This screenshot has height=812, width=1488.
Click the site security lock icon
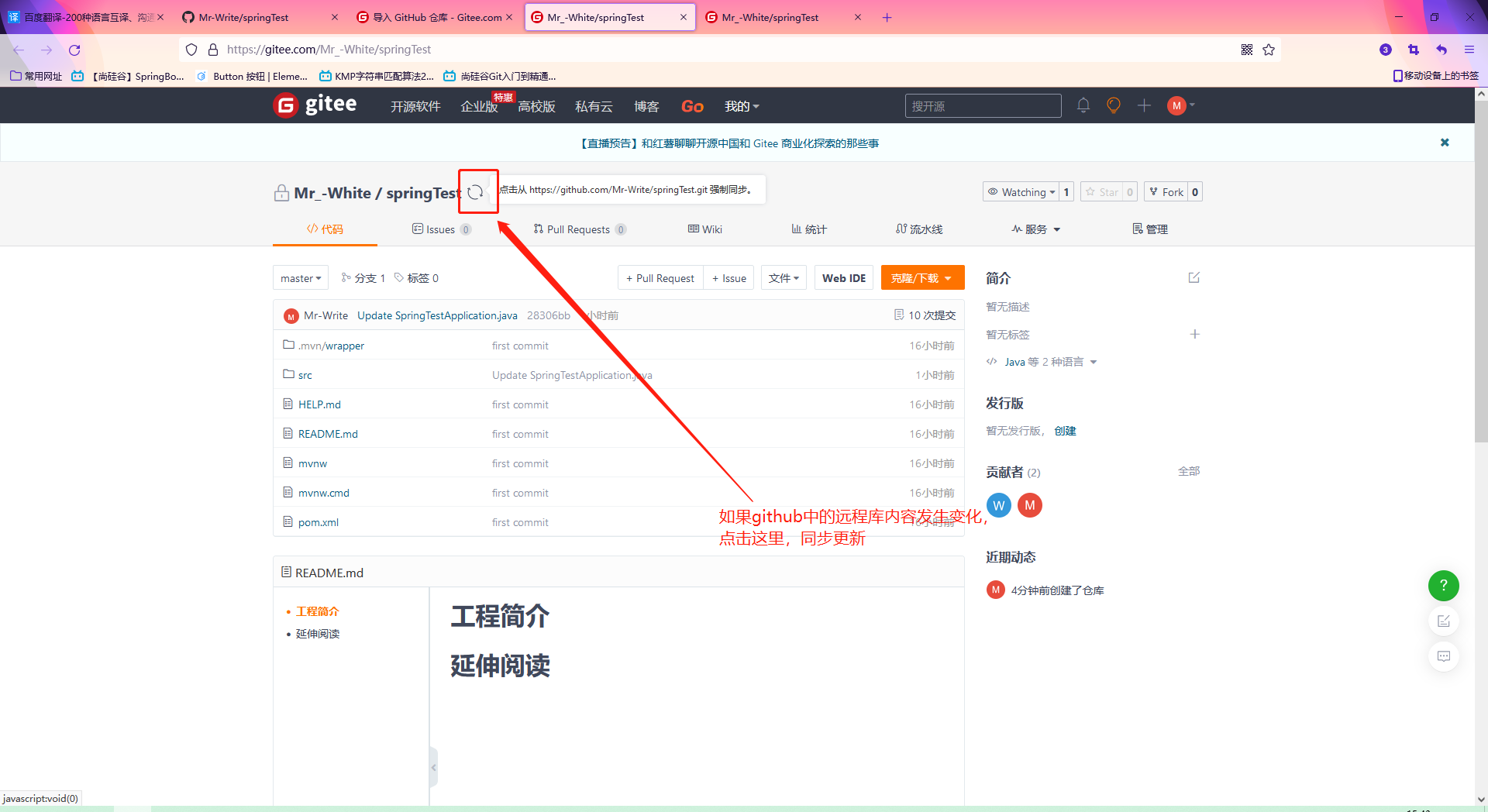213,50
